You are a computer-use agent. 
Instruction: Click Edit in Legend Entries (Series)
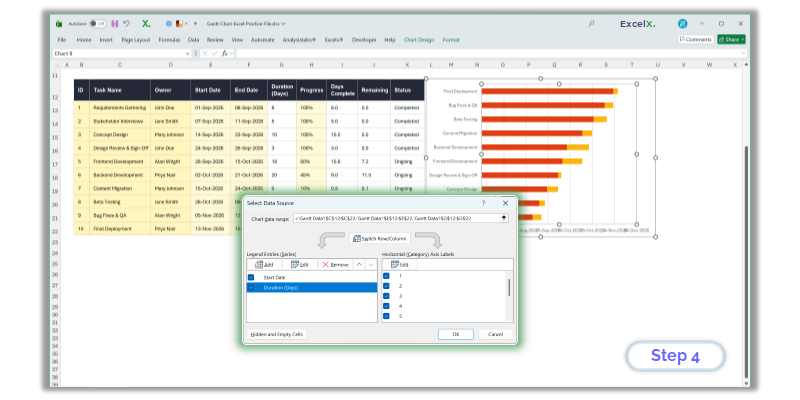click(x=300, y=264)
